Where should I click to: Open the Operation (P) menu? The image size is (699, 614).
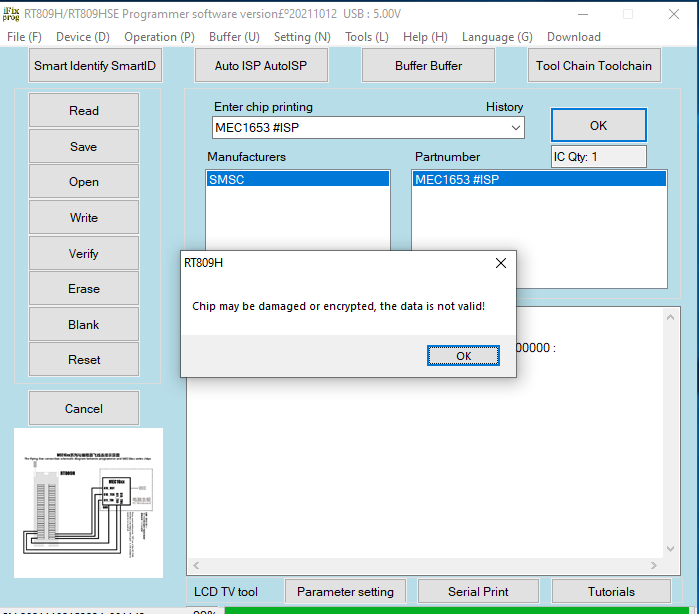(159, 37)
